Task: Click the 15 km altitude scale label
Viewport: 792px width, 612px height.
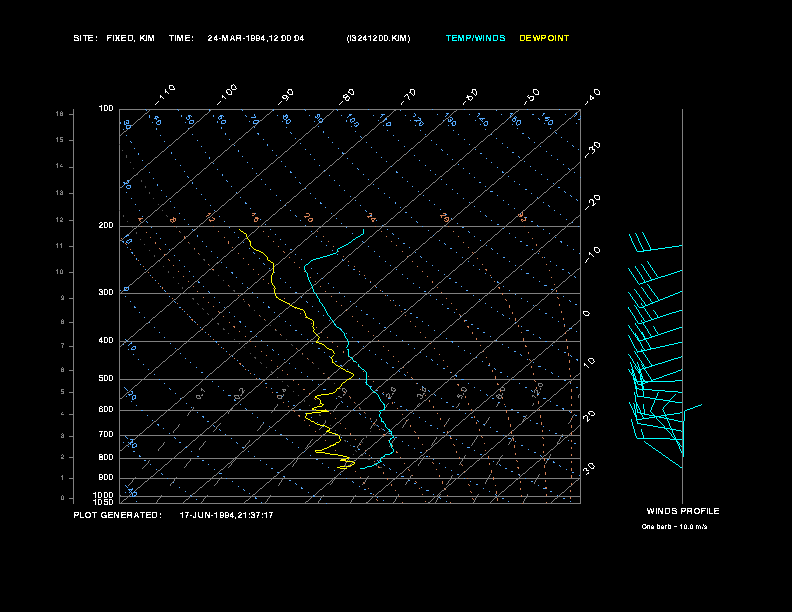Action: [x=60, y=140]
